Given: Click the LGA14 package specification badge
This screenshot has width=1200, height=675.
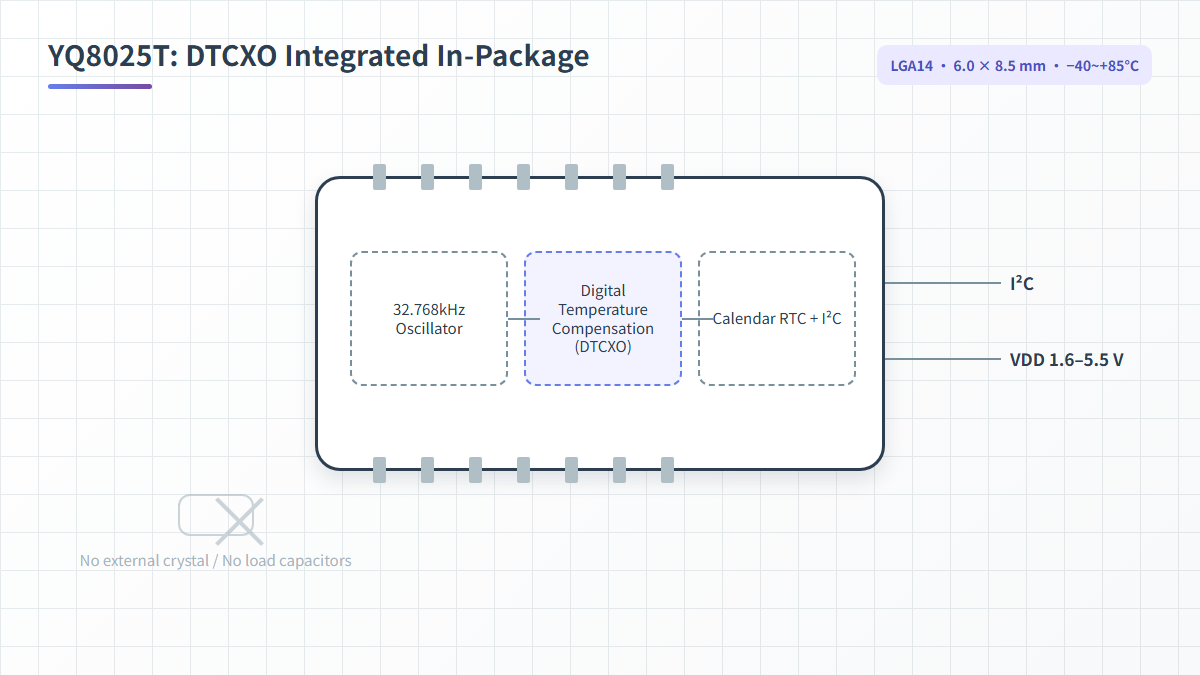Looking at the screenshot, I should pos(1014,65).
